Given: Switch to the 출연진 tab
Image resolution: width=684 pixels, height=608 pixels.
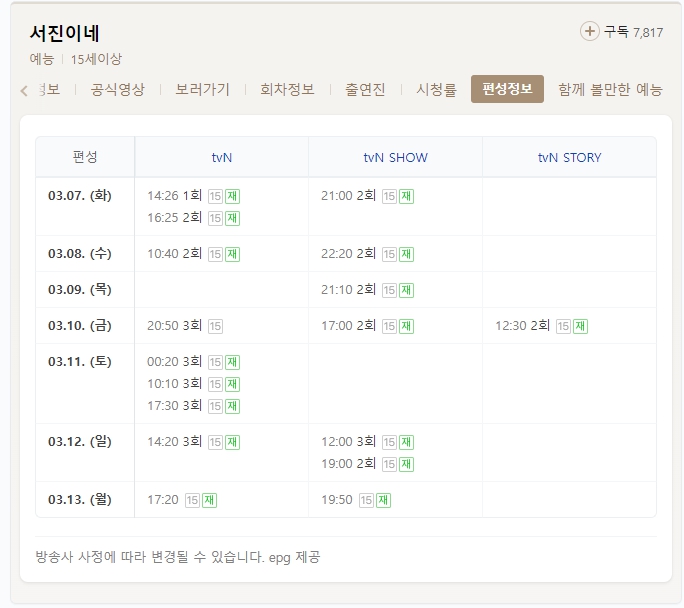Looking at the screenshot, I should click(x=365, y=89).
